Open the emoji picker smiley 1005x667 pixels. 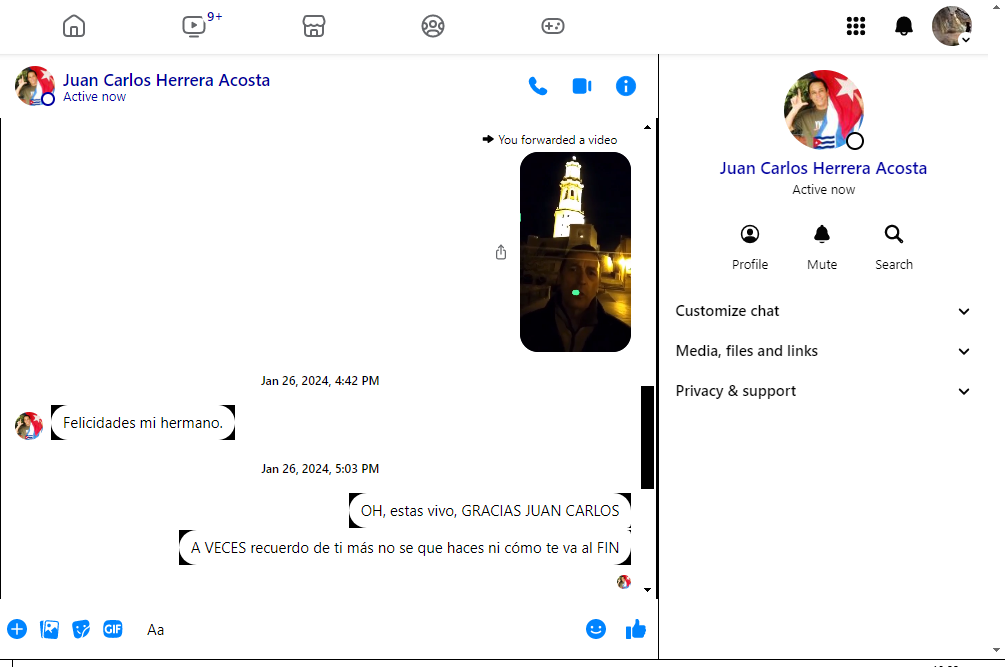[595, 629]
